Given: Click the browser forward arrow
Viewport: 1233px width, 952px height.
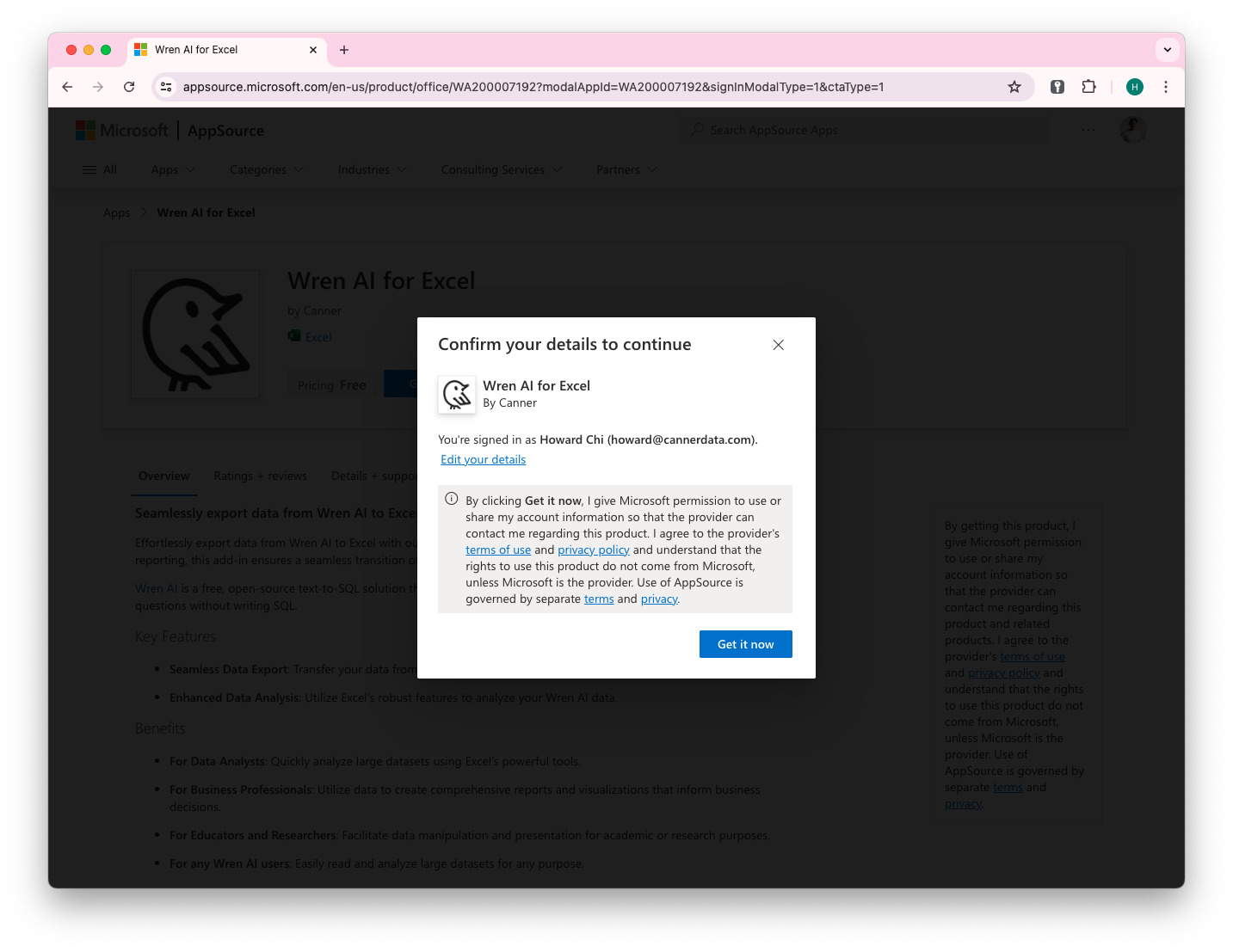Looking at the screenshot, I should click(98, 87).
